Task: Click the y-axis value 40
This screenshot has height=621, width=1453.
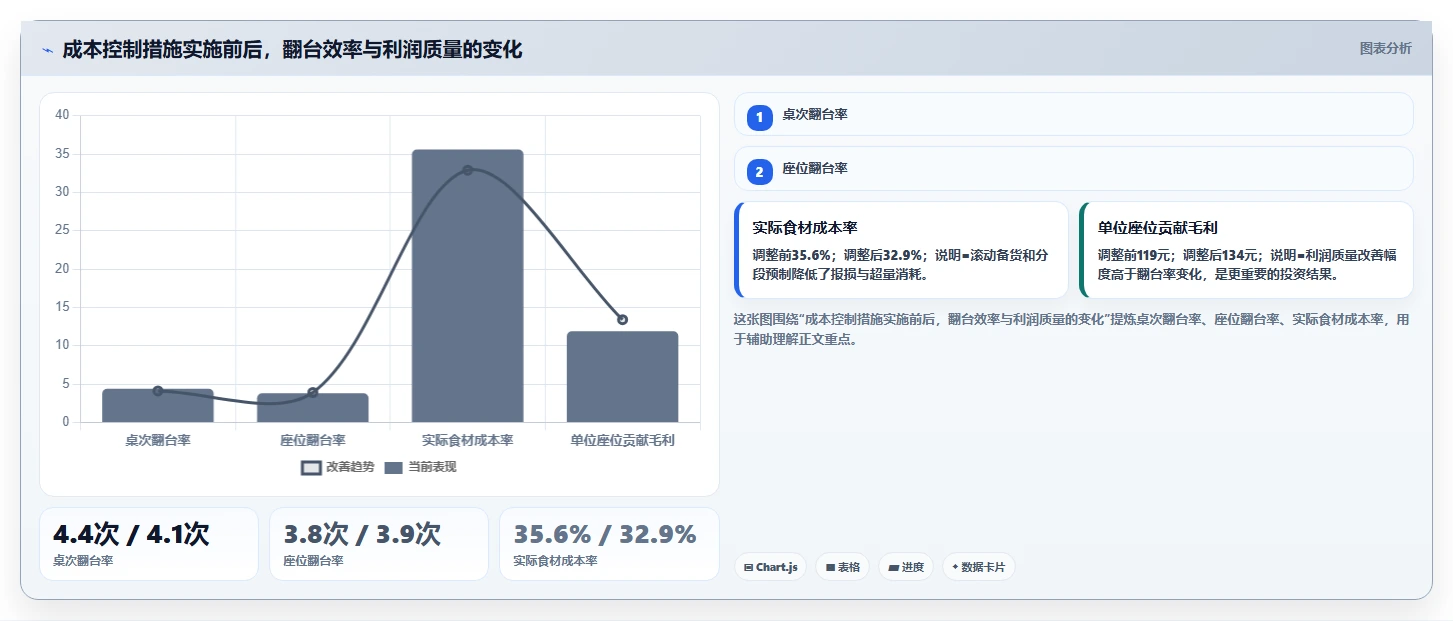Action: click(x=62, y=115)
